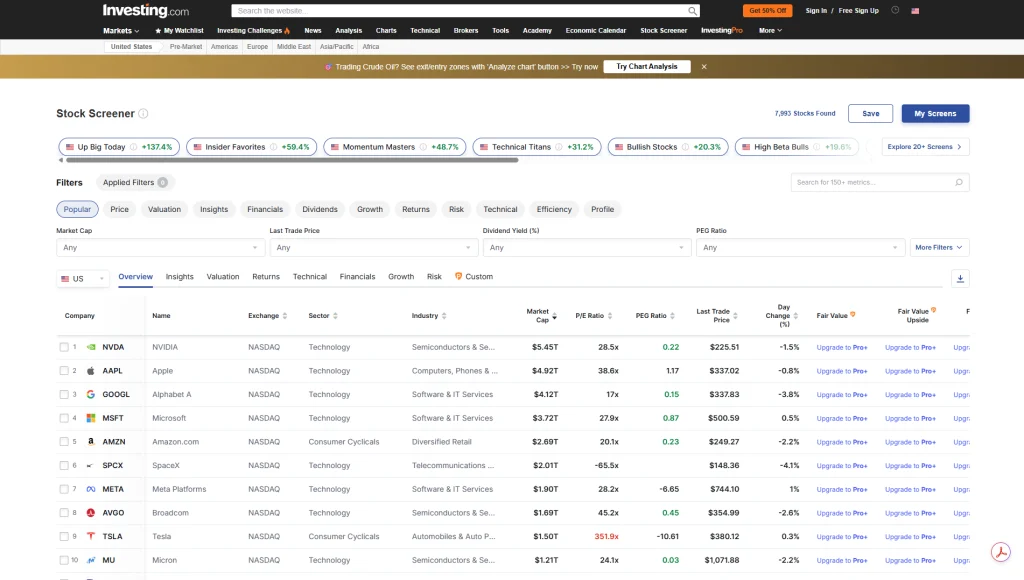The image size is (1024, 580).
Task: Open the Market Cap filter dropdown
Action: 160,248
